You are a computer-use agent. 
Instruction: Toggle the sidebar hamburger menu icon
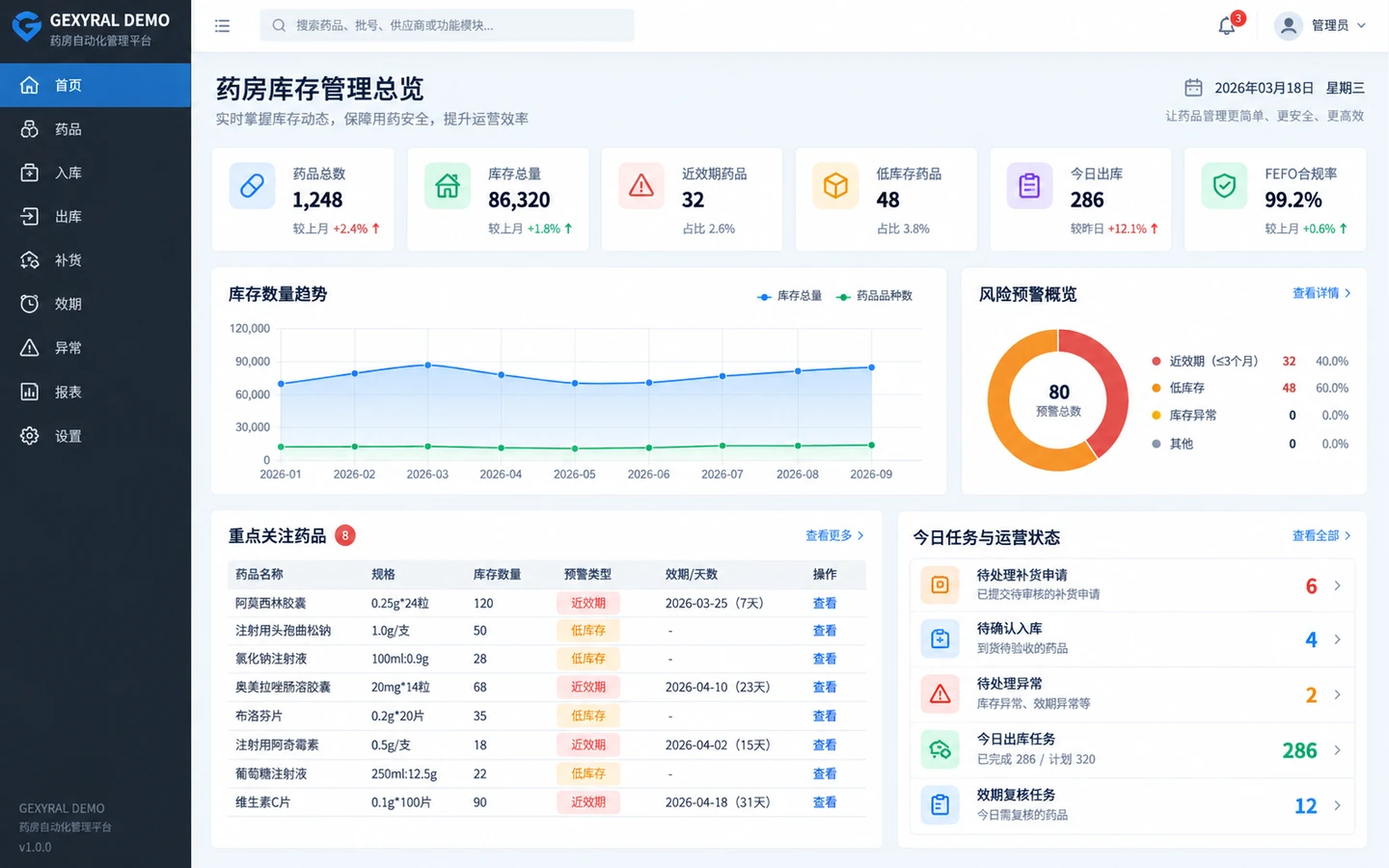click(x=222, y=26)
